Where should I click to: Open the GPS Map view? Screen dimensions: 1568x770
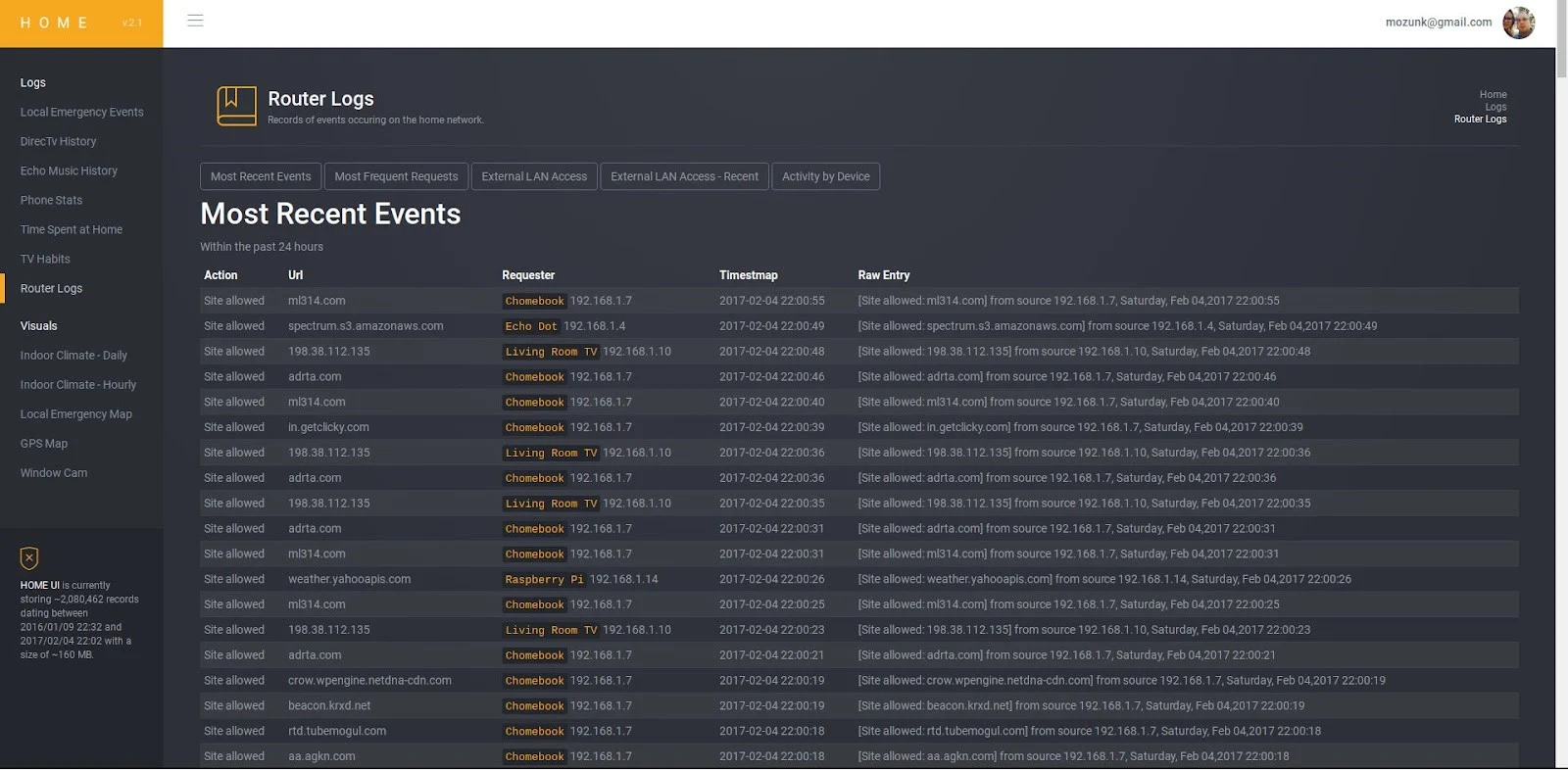[x=44, y=443]
